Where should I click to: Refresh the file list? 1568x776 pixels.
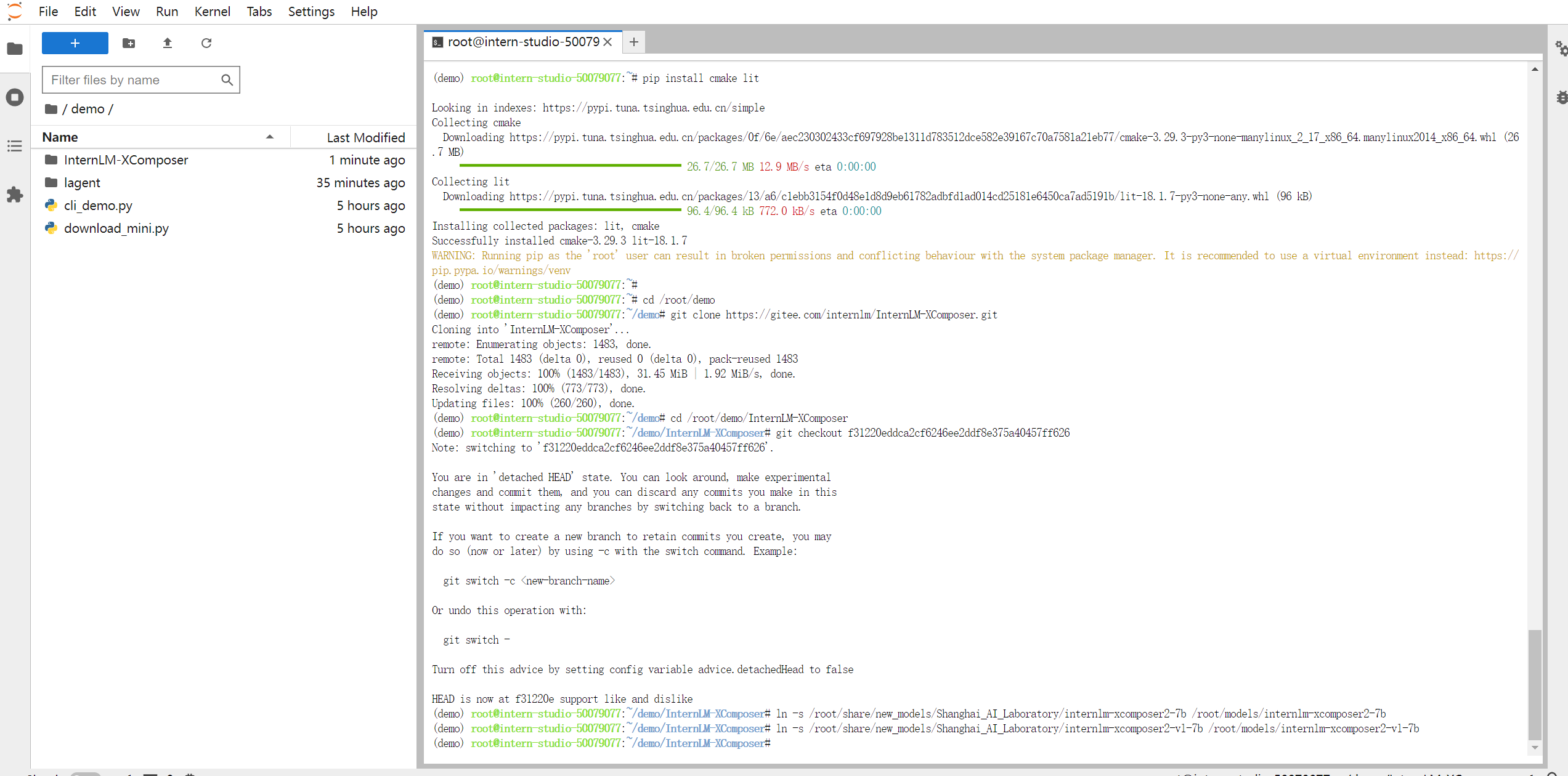pos(206,43)
